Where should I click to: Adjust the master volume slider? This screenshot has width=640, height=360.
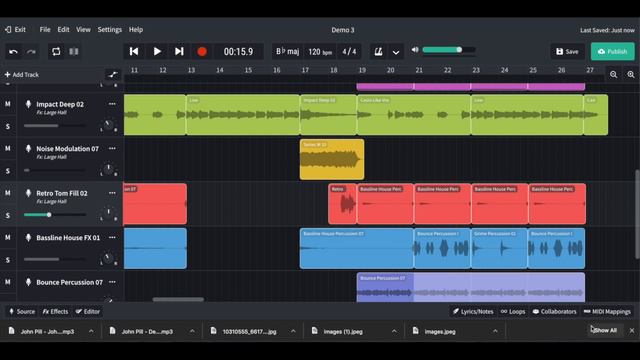coord(449,50)
